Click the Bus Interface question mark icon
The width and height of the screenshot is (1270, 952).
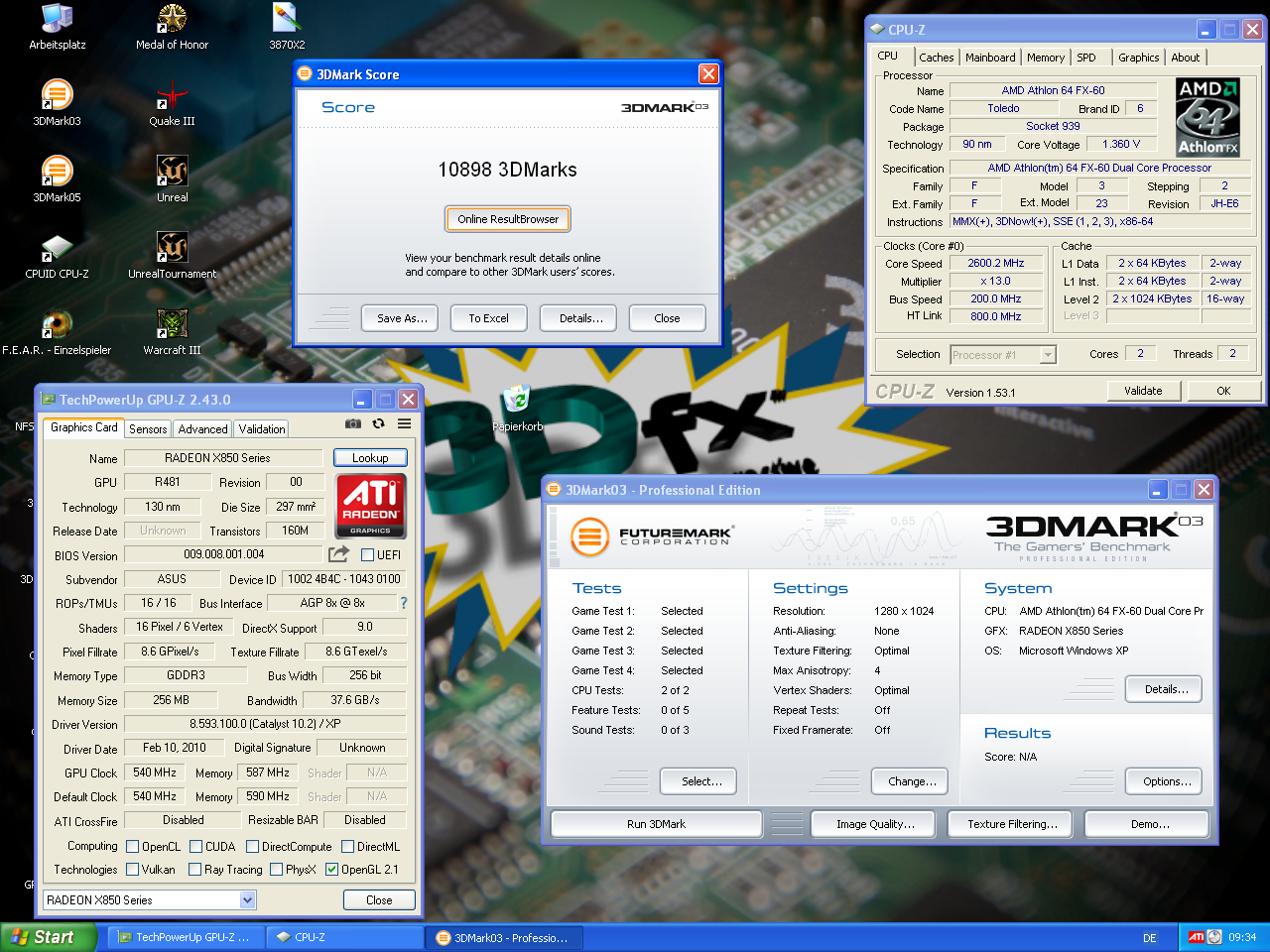[x=404, y=603]
